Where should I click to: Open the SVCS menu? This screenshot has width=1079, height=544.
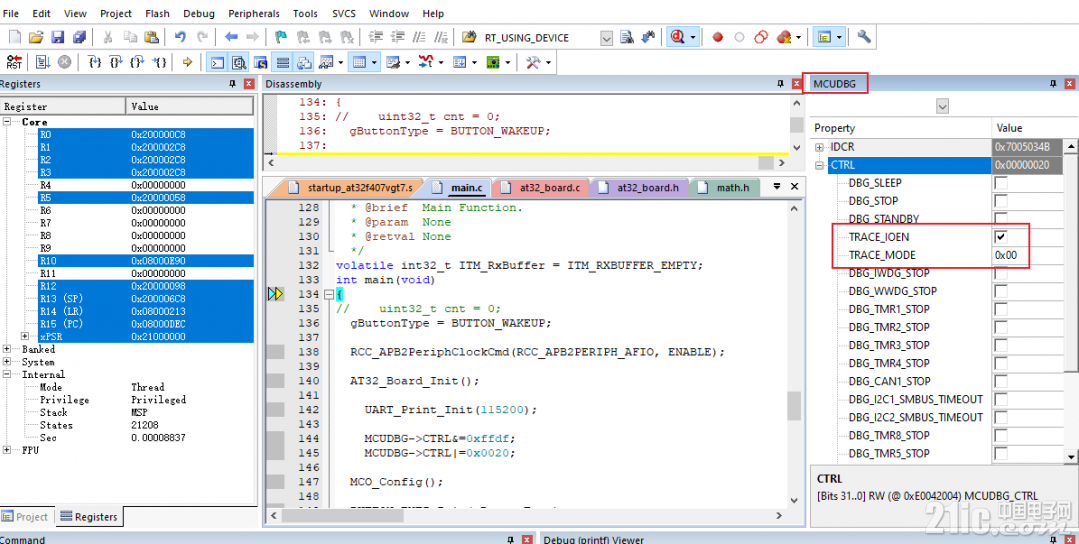click(x=344, y=13)
